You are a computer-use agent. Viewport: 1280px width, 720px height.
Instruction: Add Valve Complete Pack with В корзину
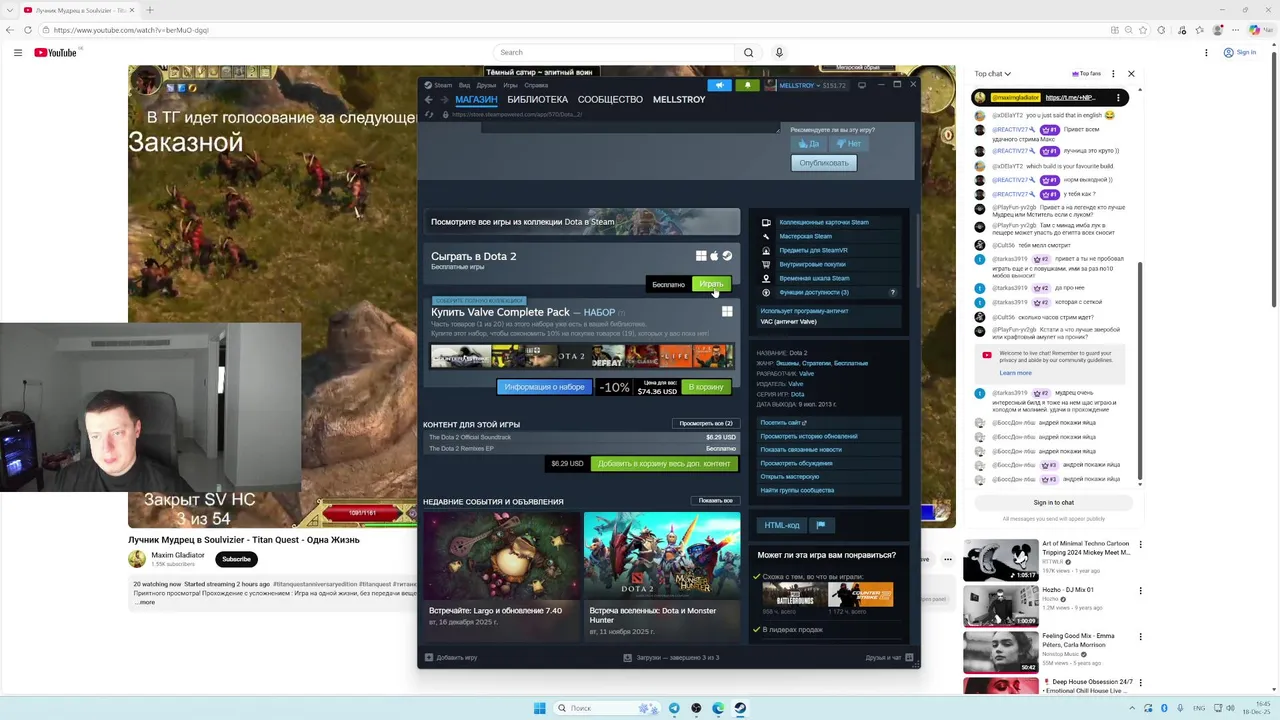click(706, 387)
